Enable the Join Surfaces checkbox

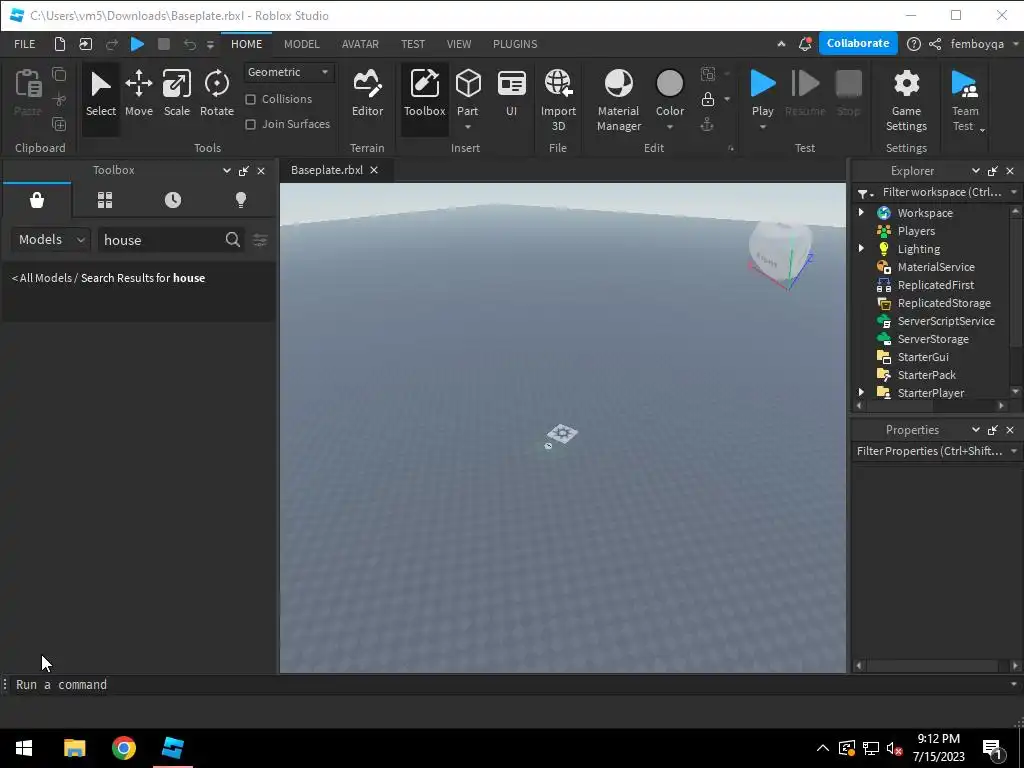[250, 124]
